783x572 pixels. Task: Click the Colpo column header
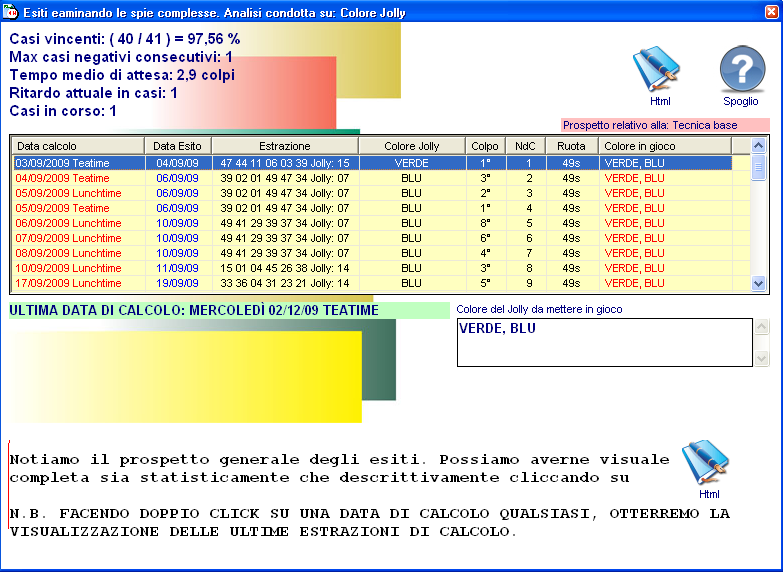pyautogui.click(x=485, y=146)
